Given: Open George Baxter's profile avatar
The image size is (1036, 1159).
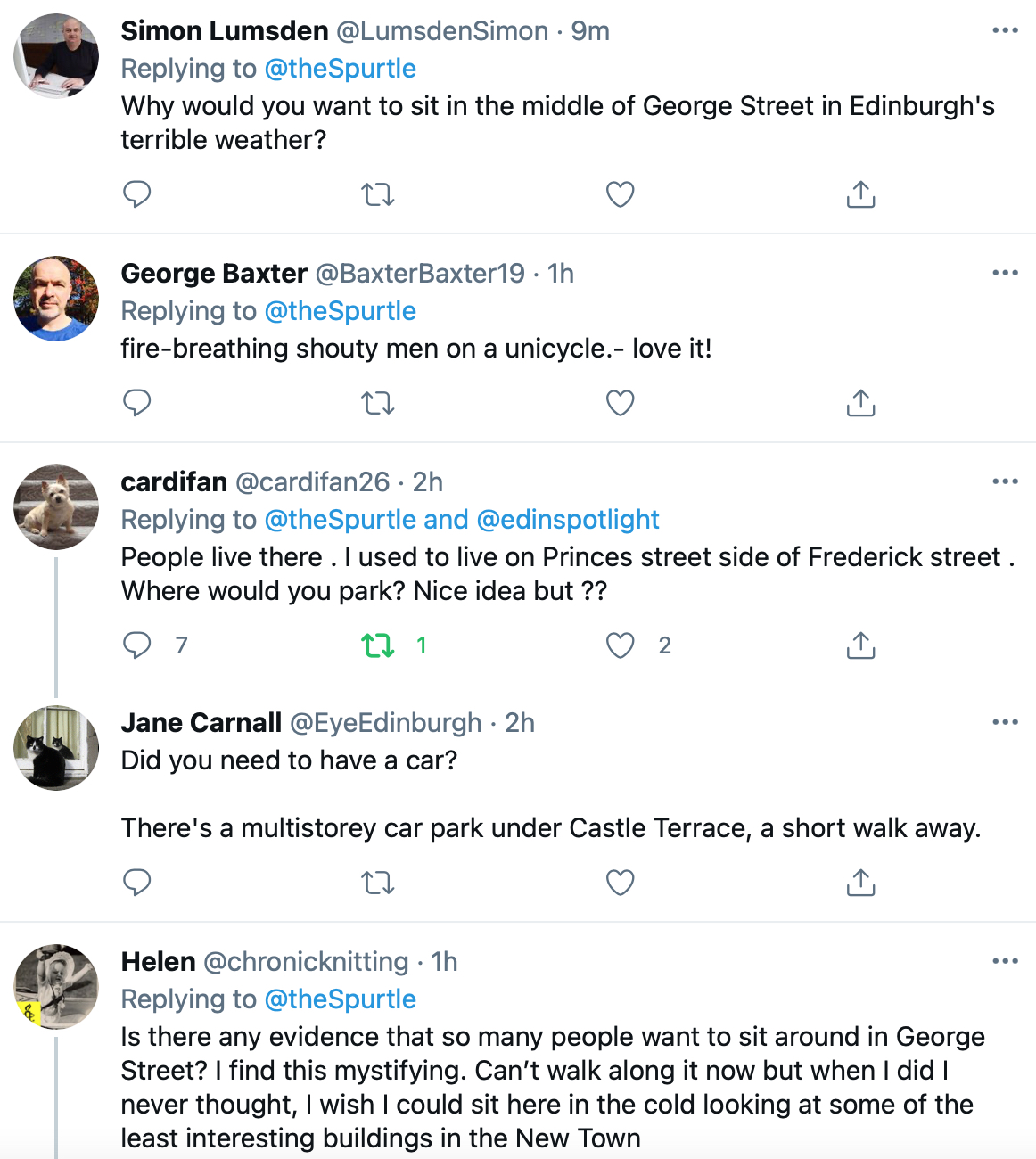Looking at the screenshot, I should [x=56, y=299].
